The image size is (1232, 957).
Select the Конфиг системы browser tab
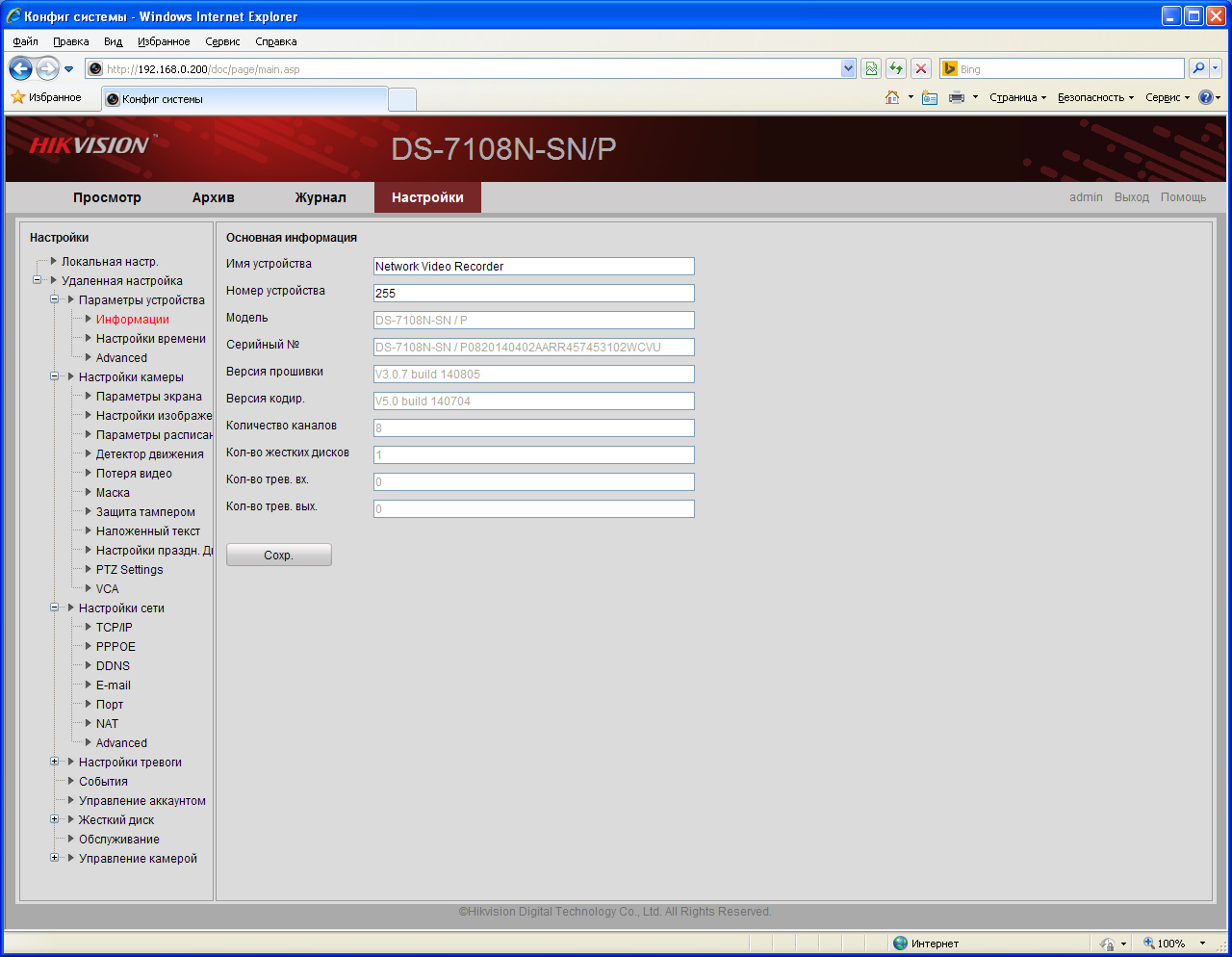point(244,99)
